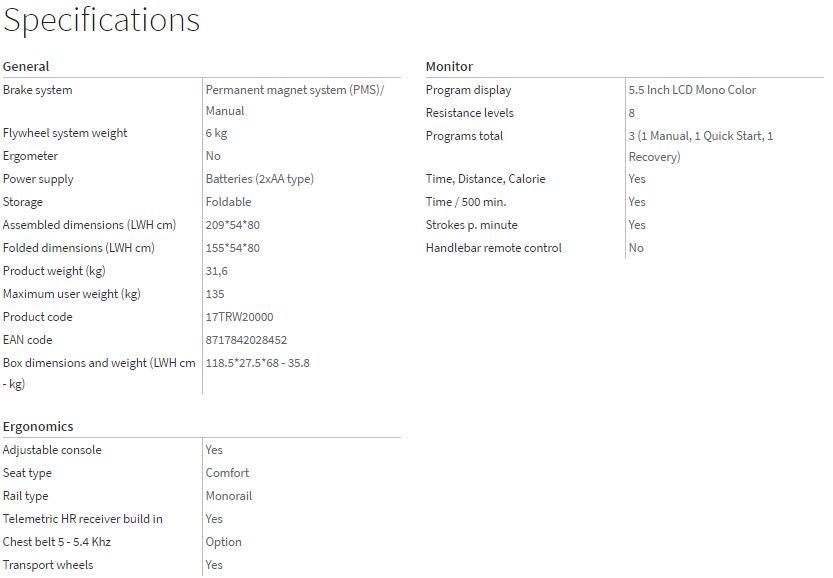Select the Foldable storage value
The height and width of the screenshot is (578, 833).
pos(228,202)
